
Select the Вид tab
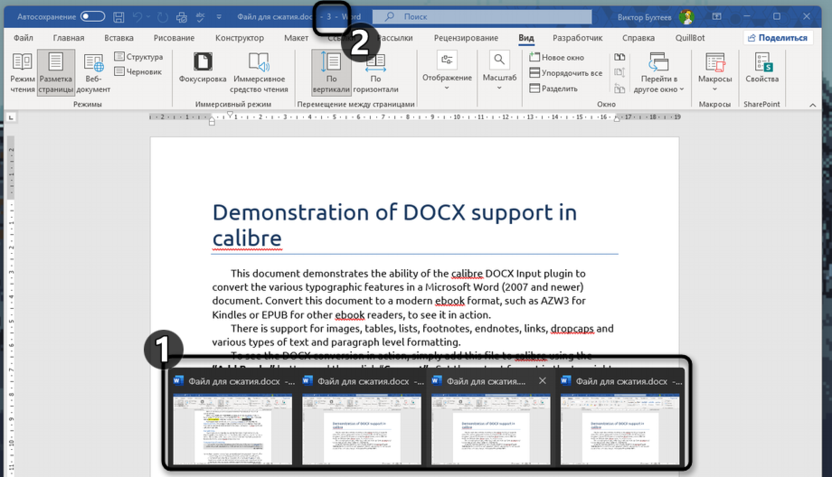pos(526,38)
